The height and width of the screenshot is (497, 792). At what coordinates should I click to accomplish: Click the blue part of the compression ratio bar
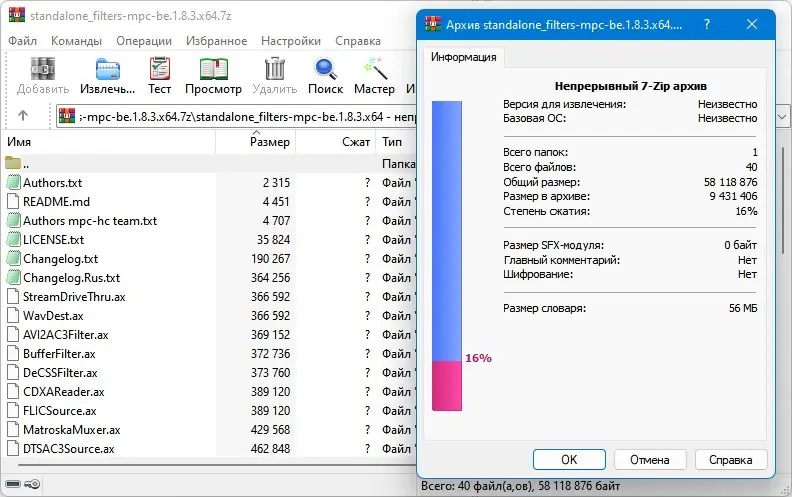point(447,231)
